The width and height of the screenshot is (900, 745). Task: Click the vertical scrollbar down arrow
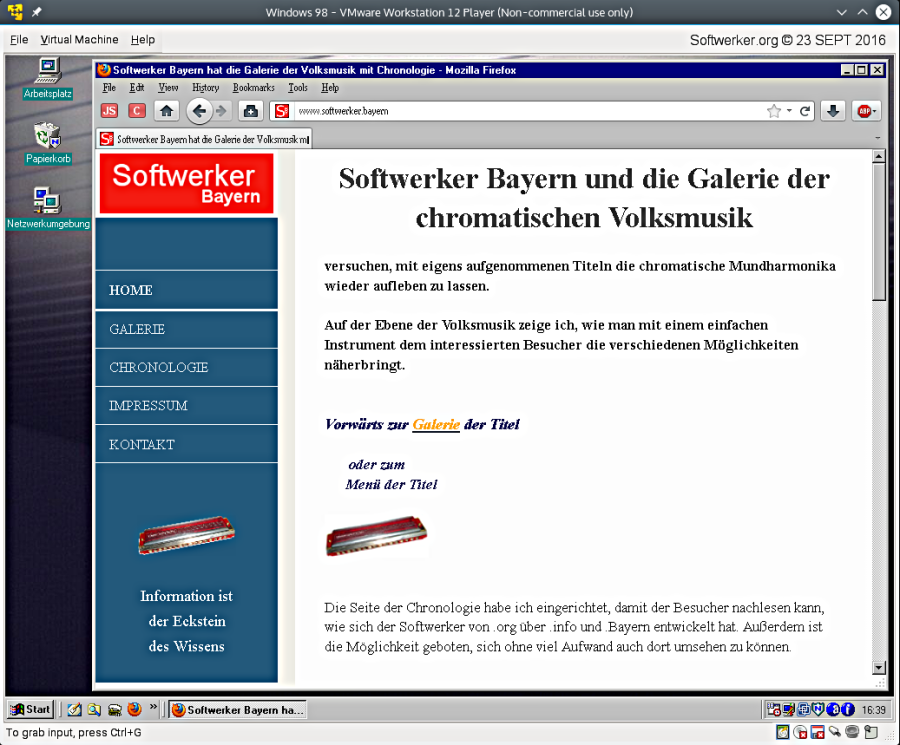coord(879,667)
